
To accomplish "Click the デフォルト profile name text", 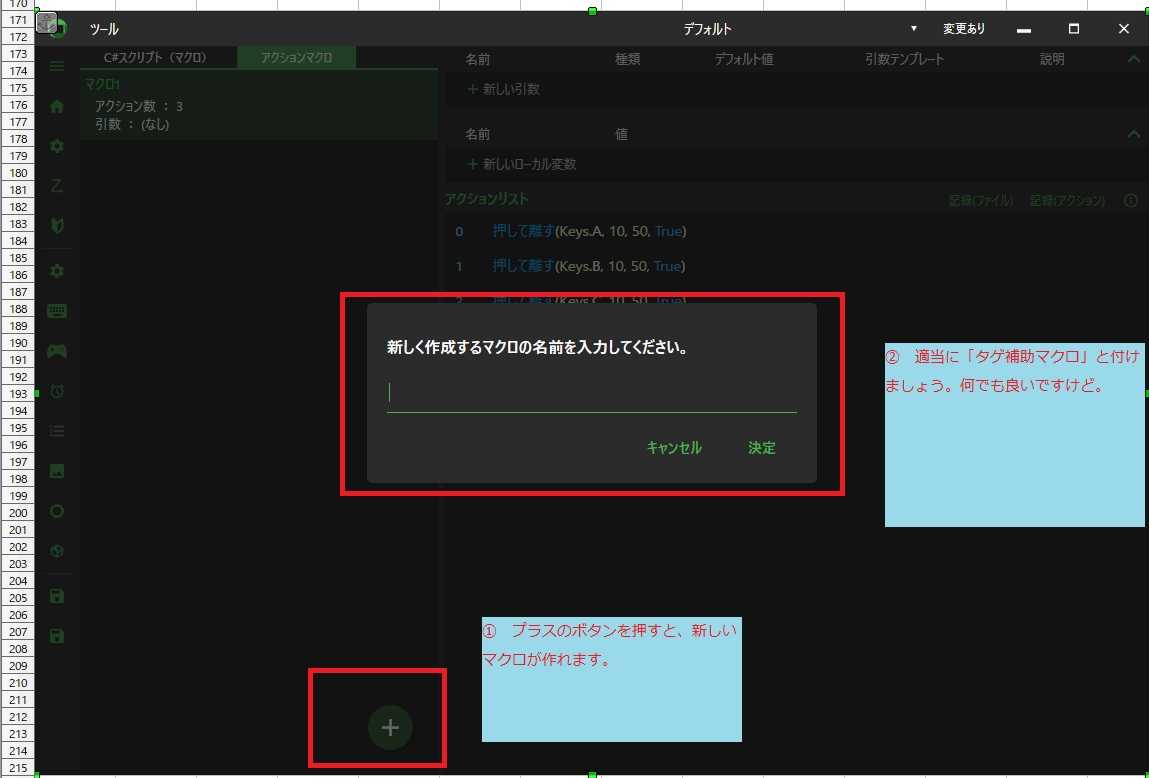I will point(707,29).
